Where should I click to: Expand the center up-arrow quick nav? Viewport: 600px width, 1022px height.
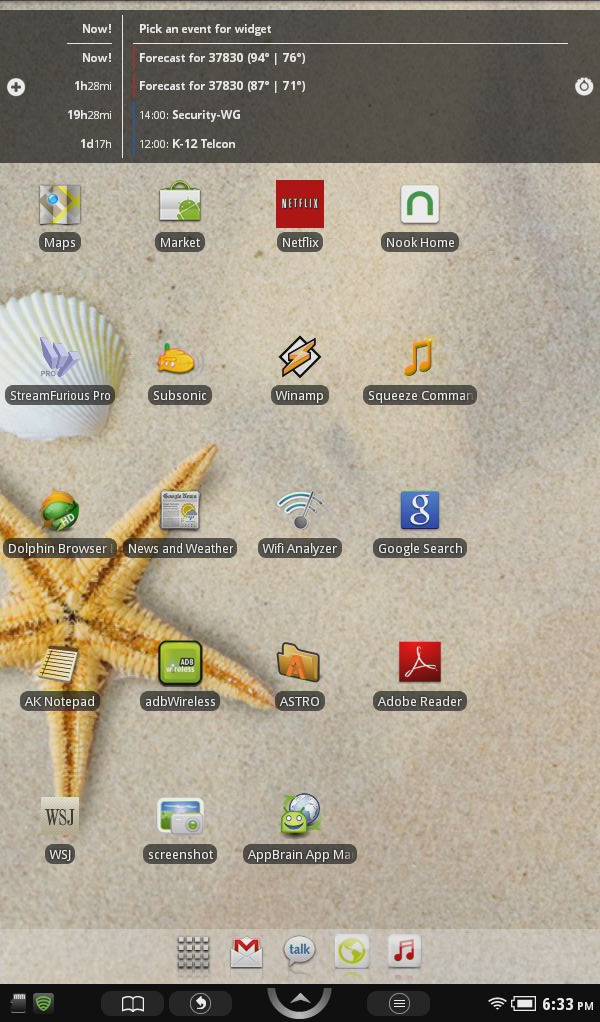coord(300,1002)
